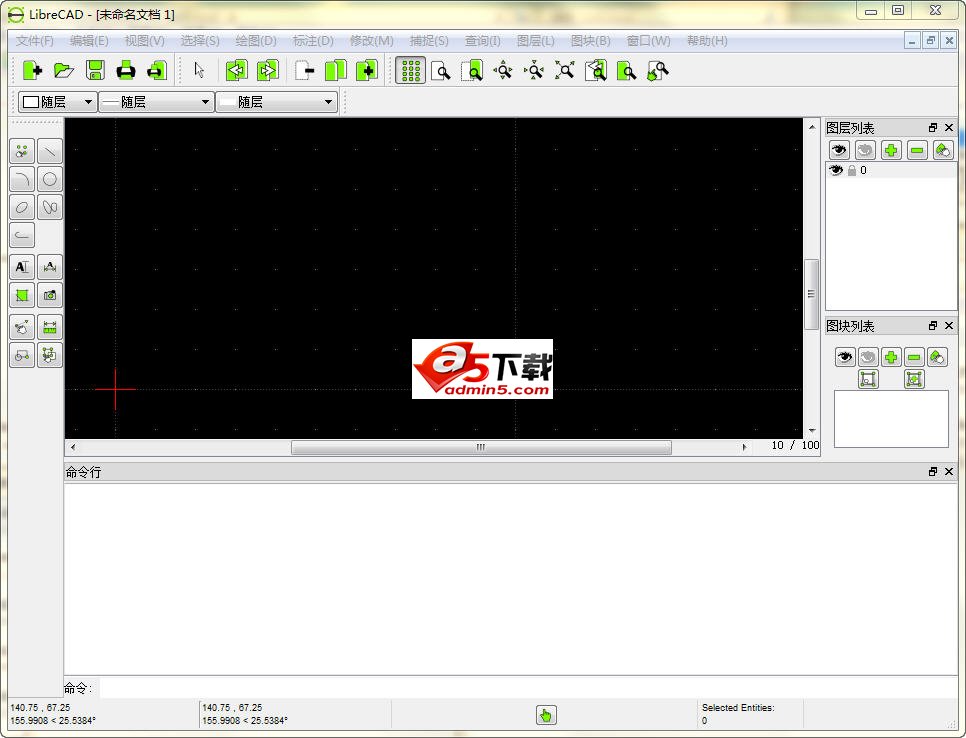Screen dimensions: 966x738
Task: Select the Circle drawing tool
Action: (49, 179)
